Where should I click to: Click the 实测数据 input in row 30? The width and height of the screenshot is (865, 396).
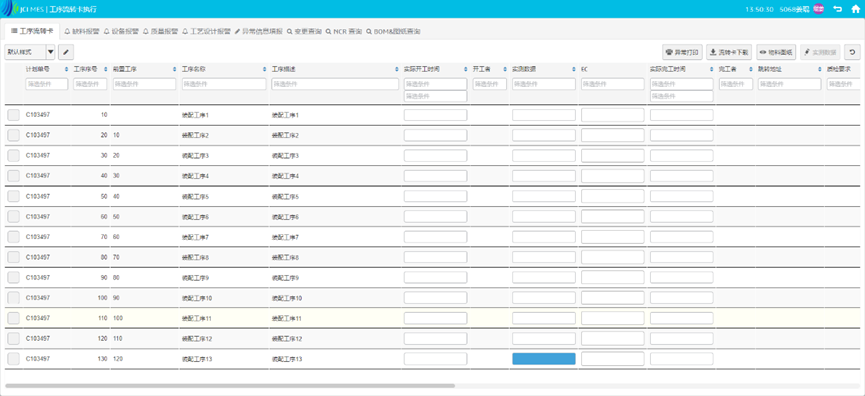(x=543, y=156)
